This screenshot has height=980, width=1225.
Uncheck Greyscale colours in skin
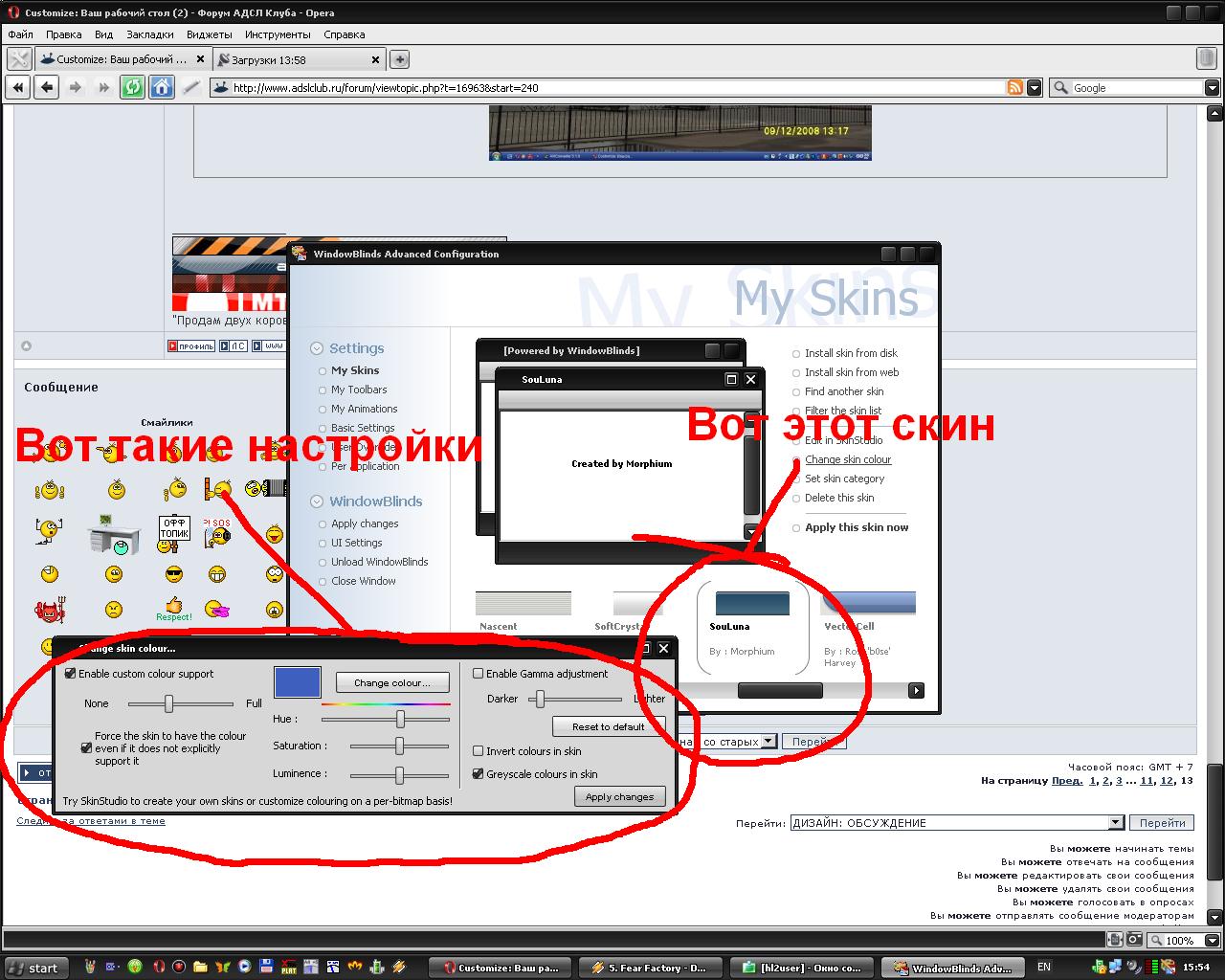click(479, 774)
